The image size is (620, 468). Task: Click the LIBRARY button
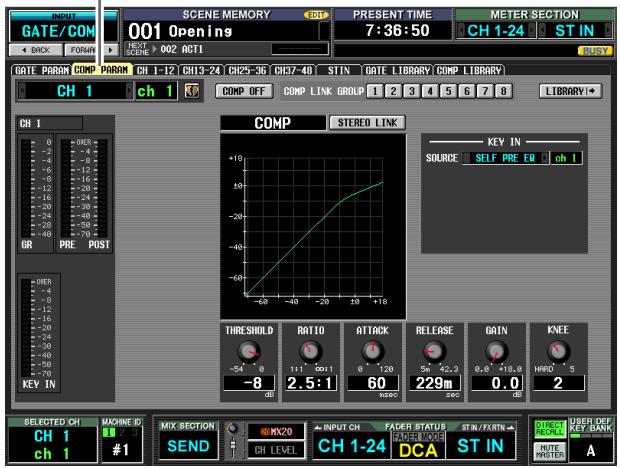click(x=570, y=91)
